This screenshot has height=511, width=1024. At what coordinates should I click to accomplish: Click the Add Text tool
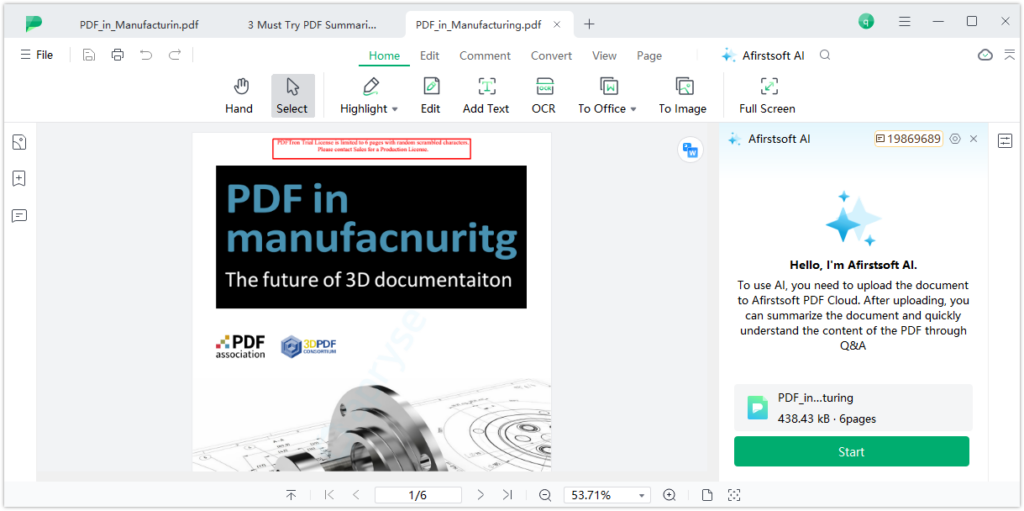486,95
